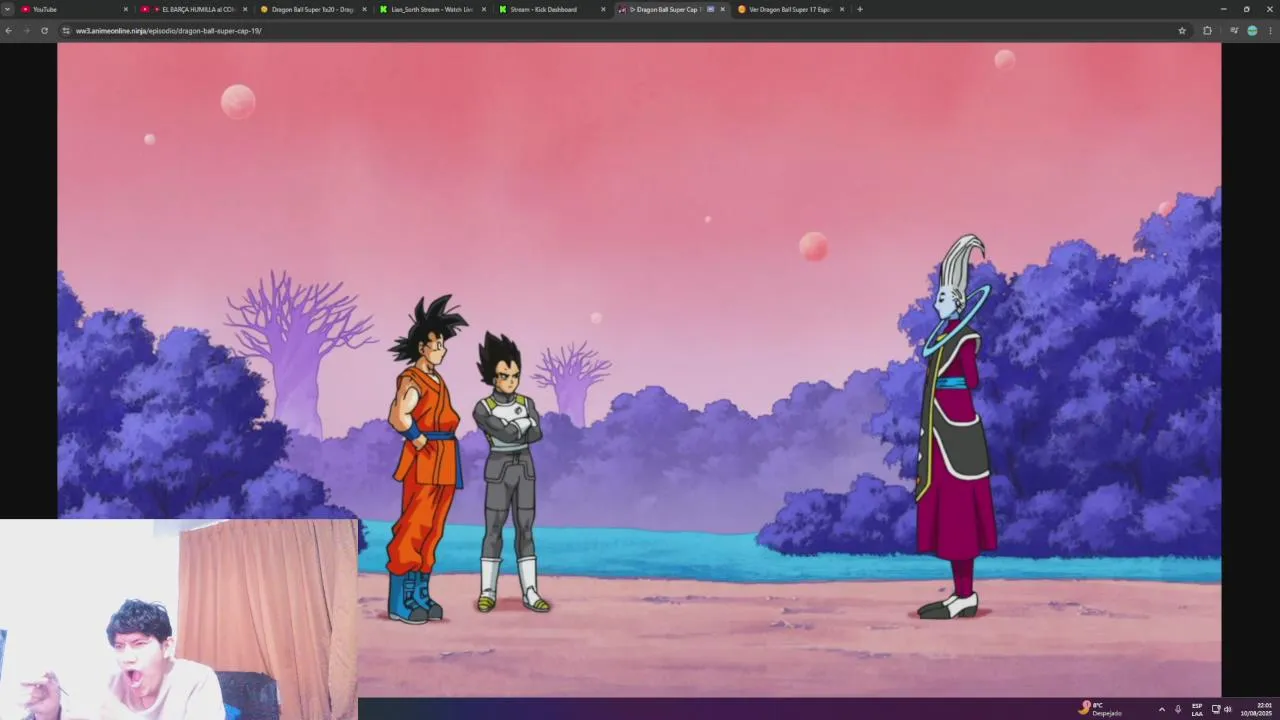Open the 'Lian_Sorth Stream' Kick tab
1280x720 pixels.
click(430, 9)
